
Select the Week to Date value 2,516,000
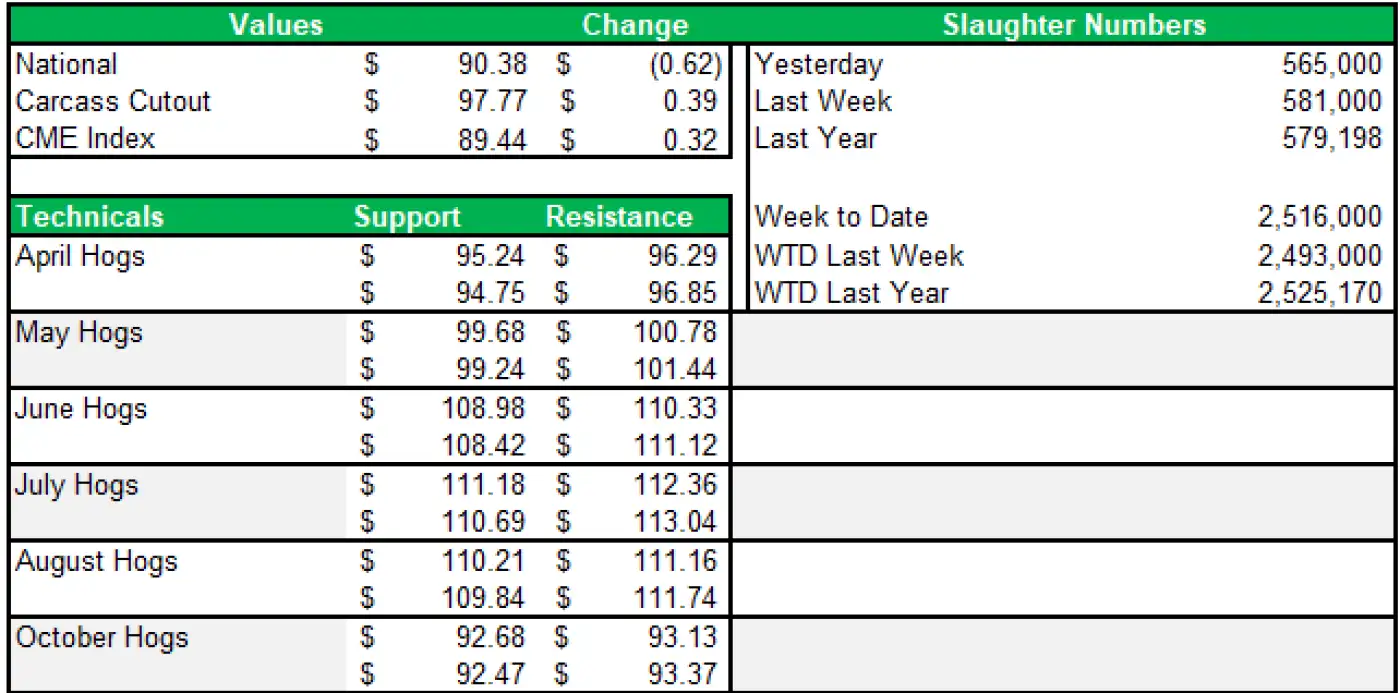[x=1319, y=217]
